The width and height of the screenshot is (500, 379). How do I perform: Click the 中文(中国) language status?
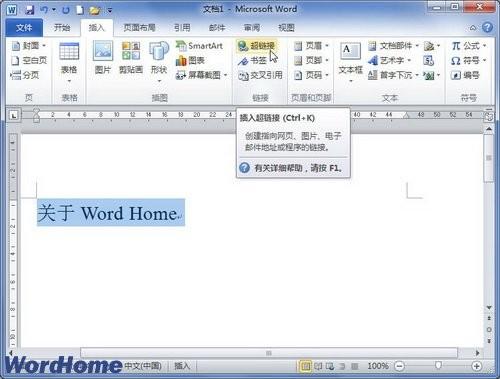pos(143,366)
